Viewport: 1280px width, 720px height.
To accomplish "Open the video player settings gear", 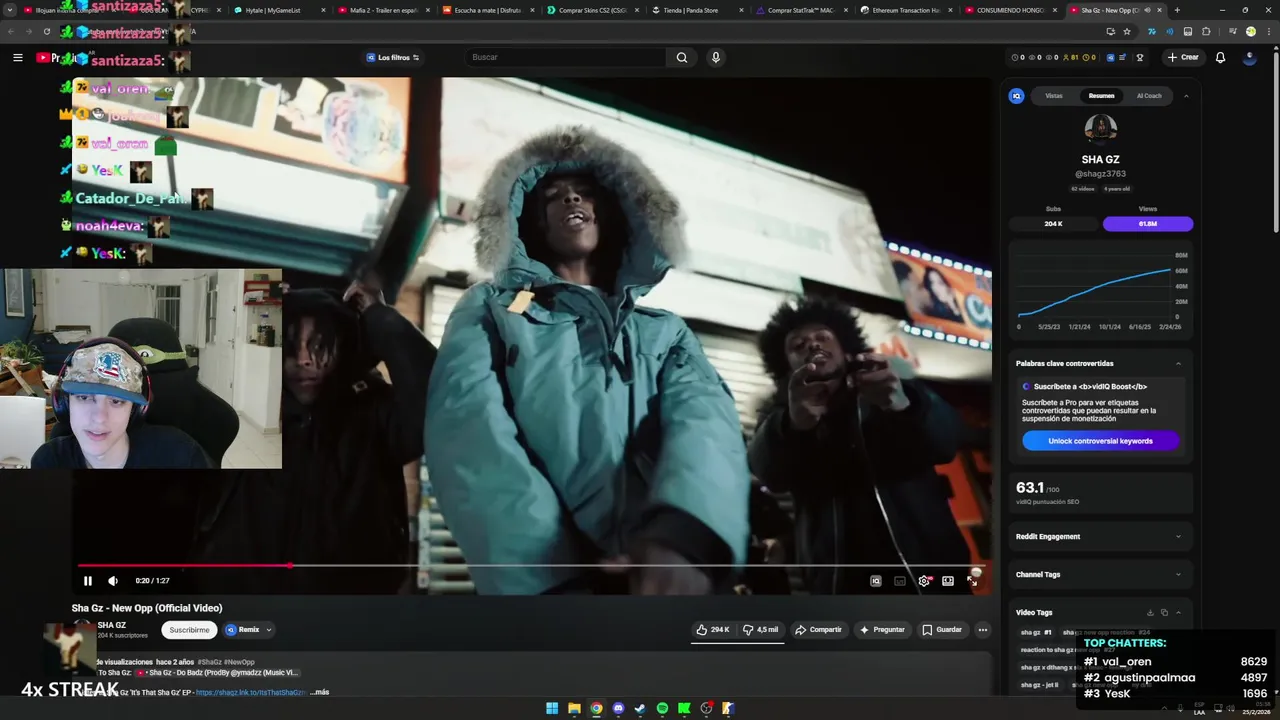I will point(924,581).
